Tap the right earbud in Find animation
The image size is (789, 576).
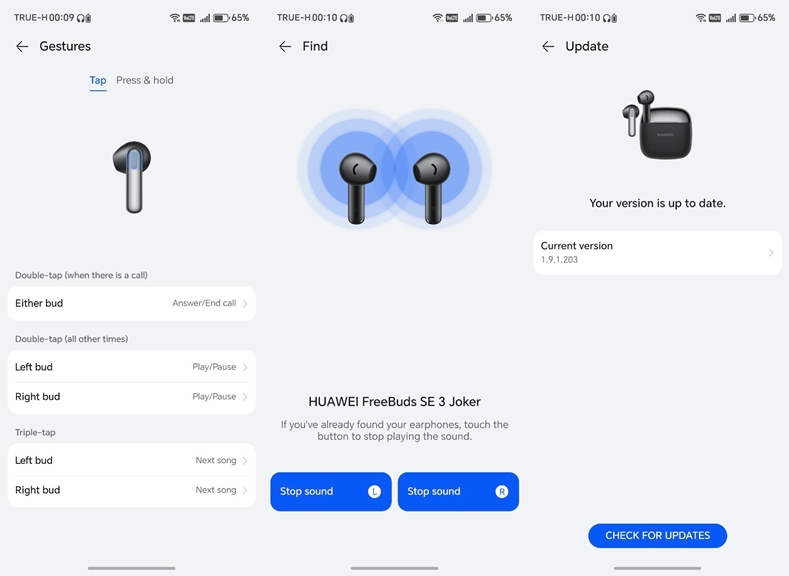(x=432, y=188)
